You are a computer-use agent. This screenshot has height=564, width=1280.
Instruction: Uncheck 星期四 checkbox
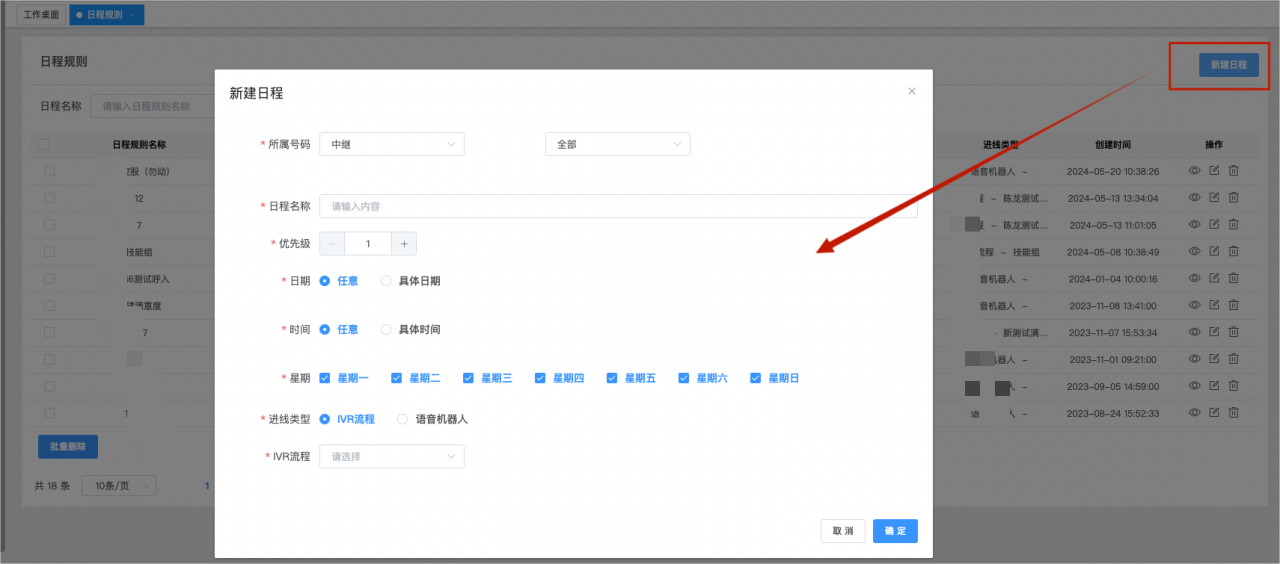(x=541, y=378)
